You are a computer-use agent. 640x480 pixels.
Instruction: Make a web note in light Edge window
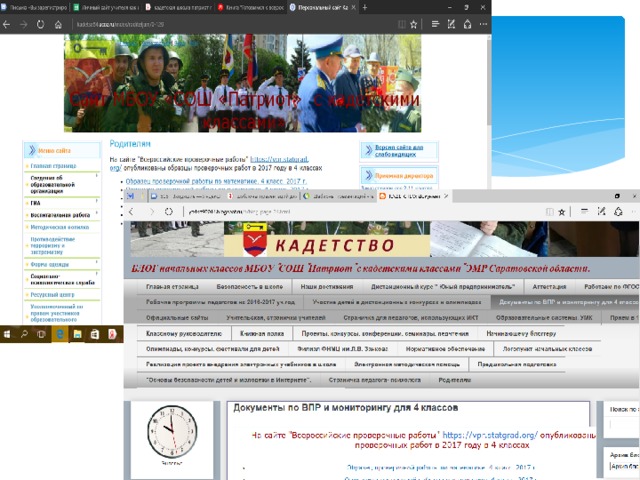(x=601, y=211)
